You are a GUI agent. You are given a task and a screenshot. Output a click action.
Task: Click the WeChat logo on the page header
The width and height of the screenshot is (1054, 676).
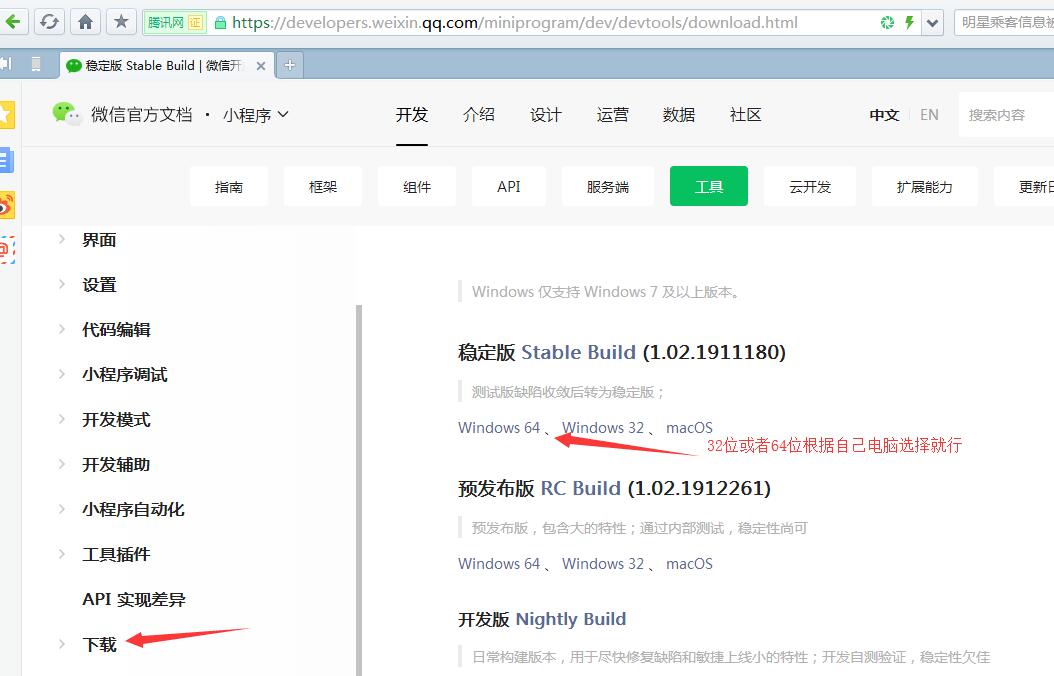(66, 114)
